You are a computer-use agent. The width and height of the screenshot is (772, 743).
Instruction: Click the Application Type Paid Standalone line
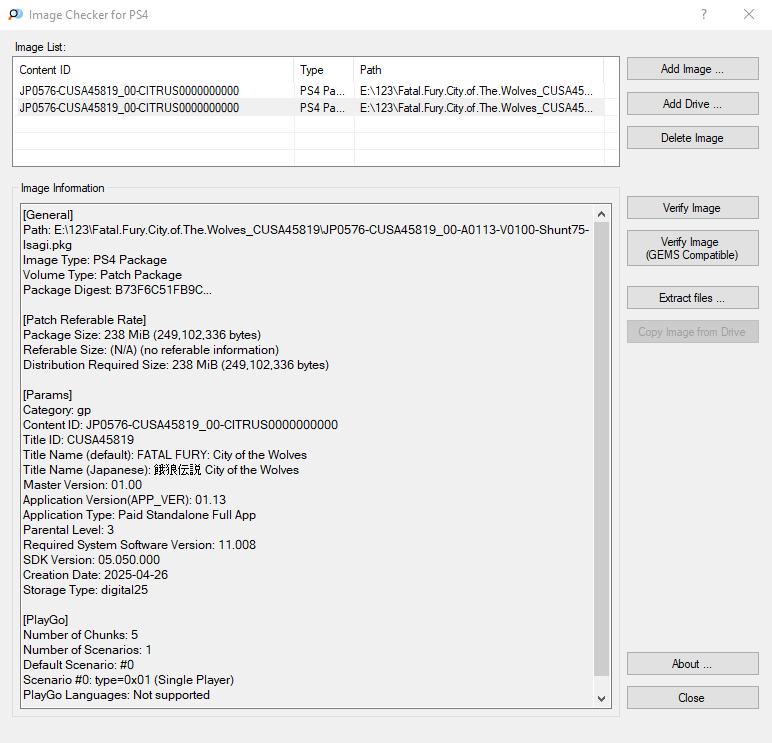(x=139, y=515)
